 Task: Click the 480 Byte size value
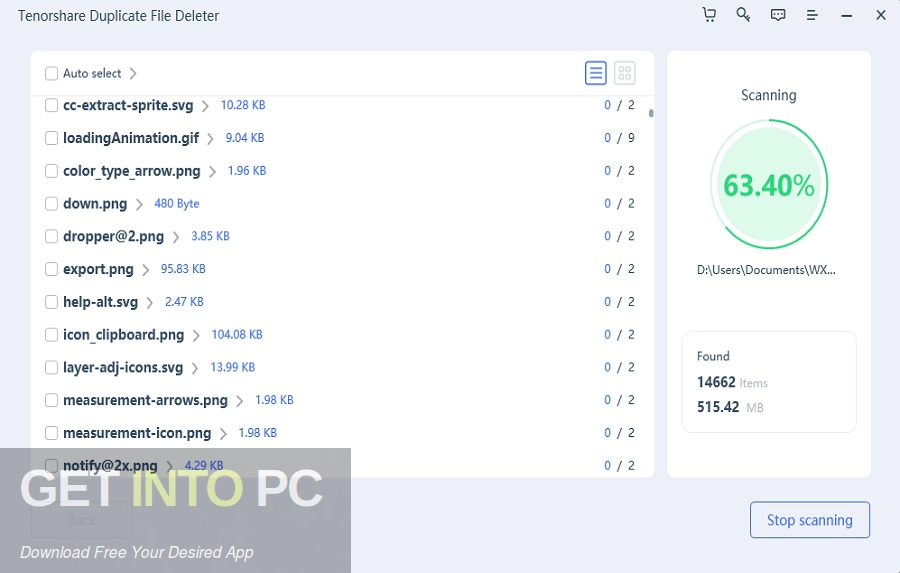(177, 203)
